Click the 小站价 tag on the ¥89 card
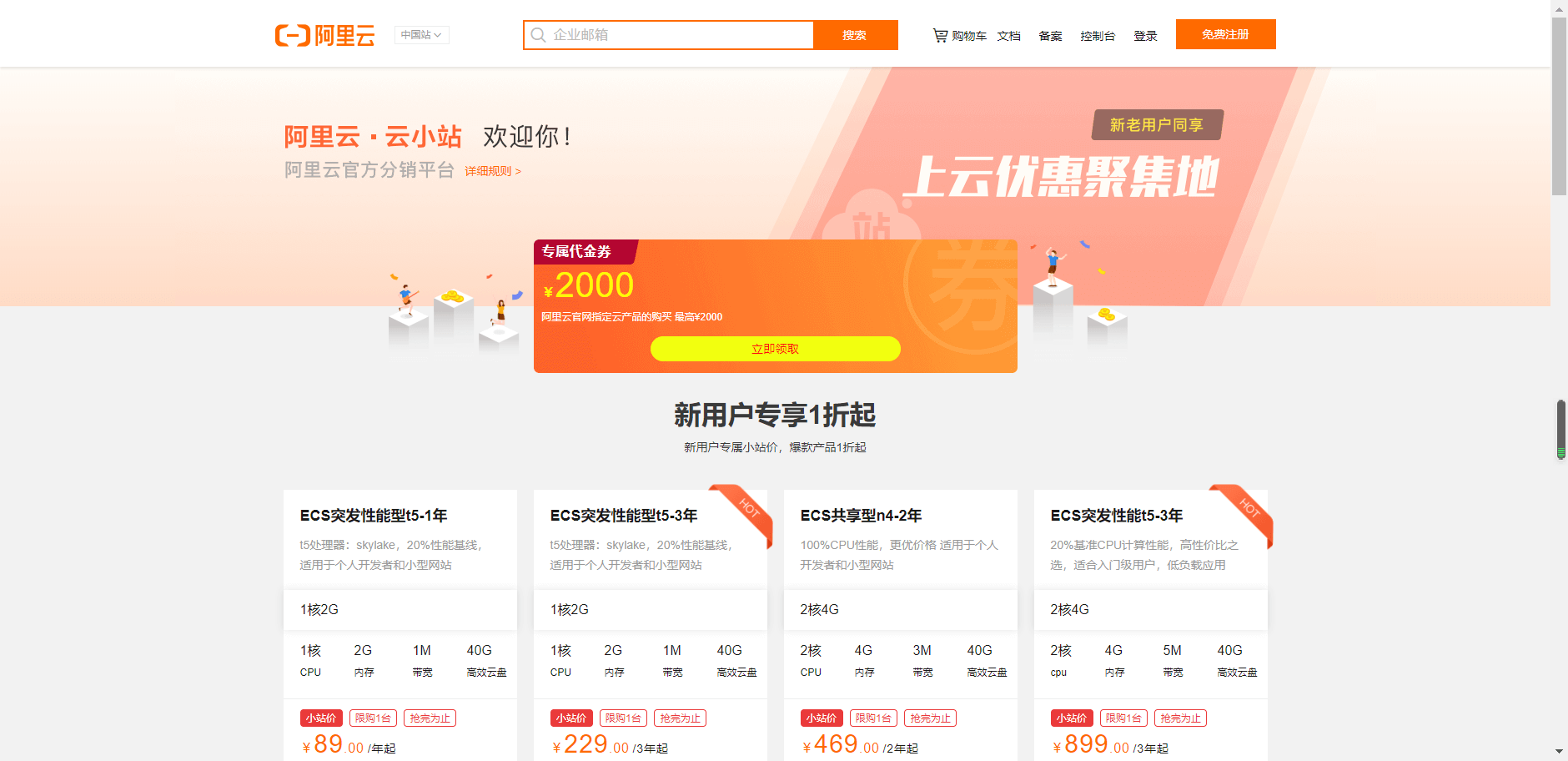The width and height of the screenshot is (1568, 761). tap(321, 718)
